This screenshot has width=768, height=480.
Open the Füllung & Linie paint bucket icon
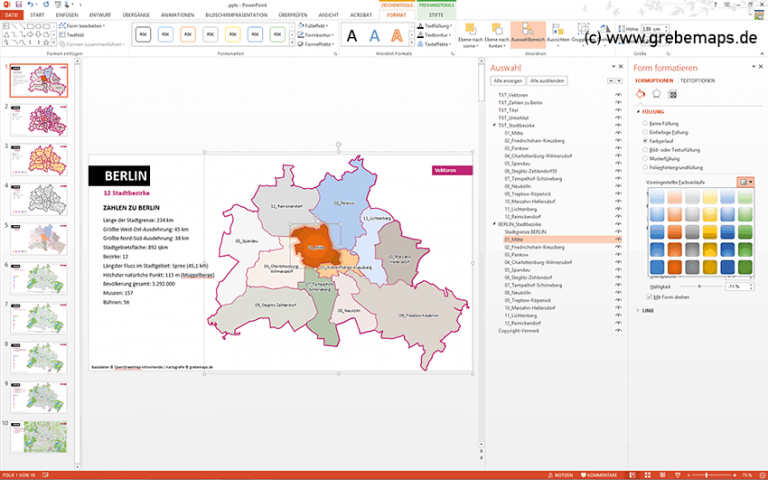(640, 94)
